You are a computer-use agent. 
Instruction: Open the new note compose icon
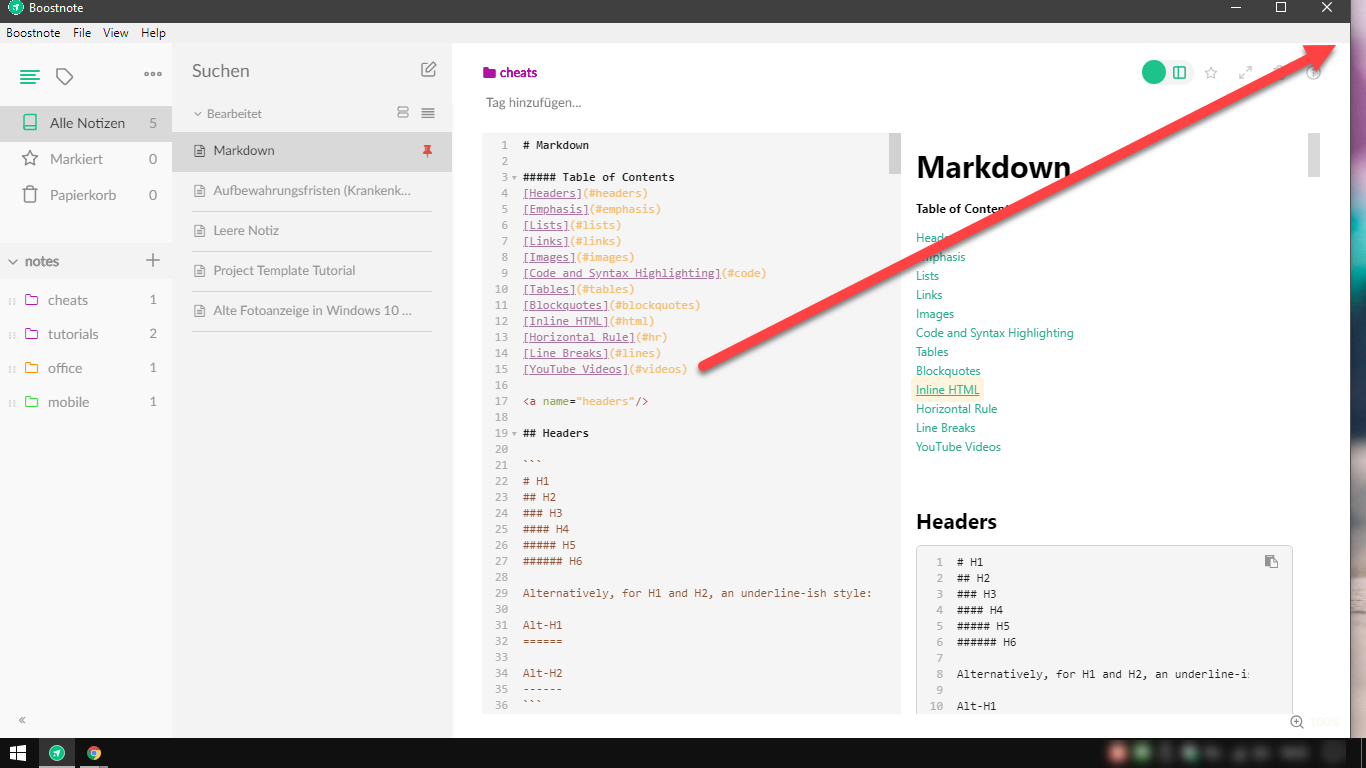(x=428, y=69)
